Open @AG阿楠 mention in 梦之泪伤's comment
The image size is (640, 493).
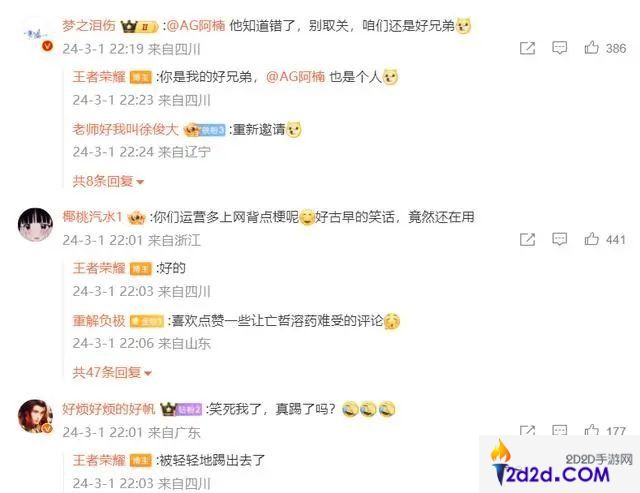(196, 26)
